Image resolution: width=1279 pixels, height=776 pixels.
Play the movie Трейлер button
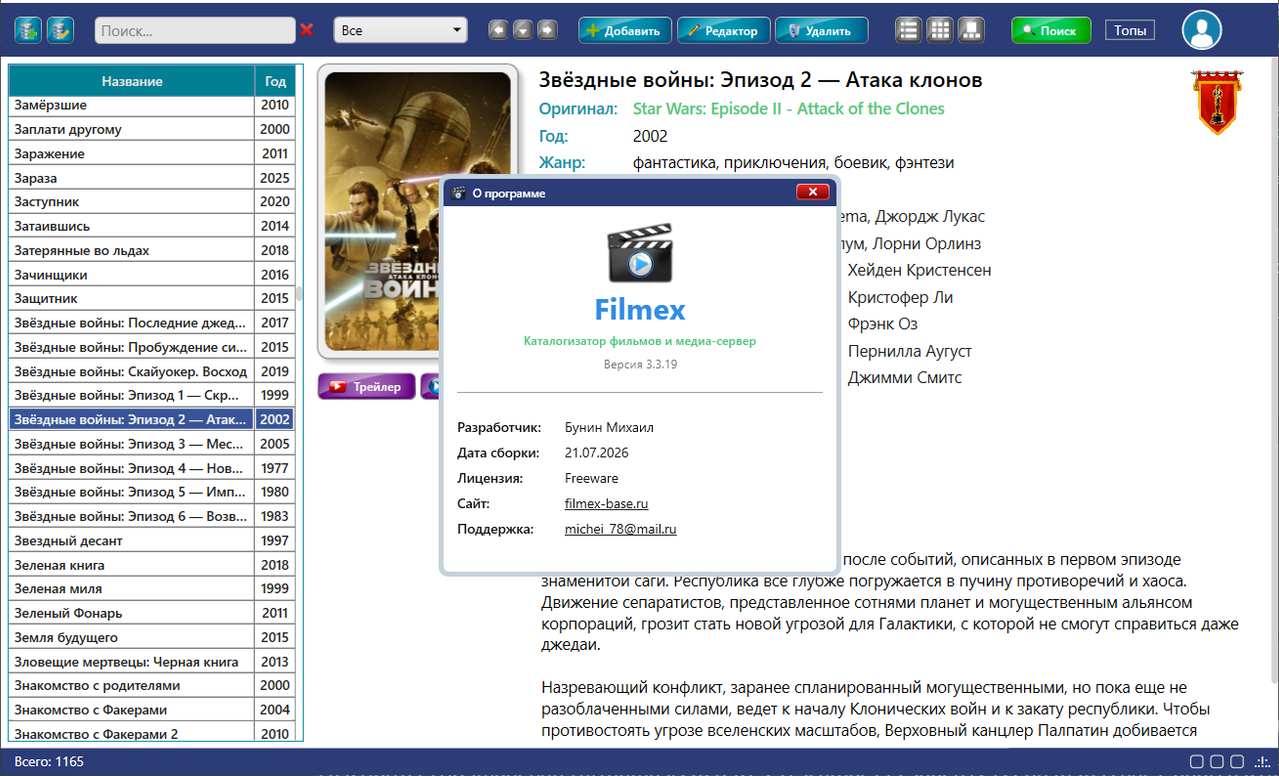pyautogui.click(x=367, y=387)
